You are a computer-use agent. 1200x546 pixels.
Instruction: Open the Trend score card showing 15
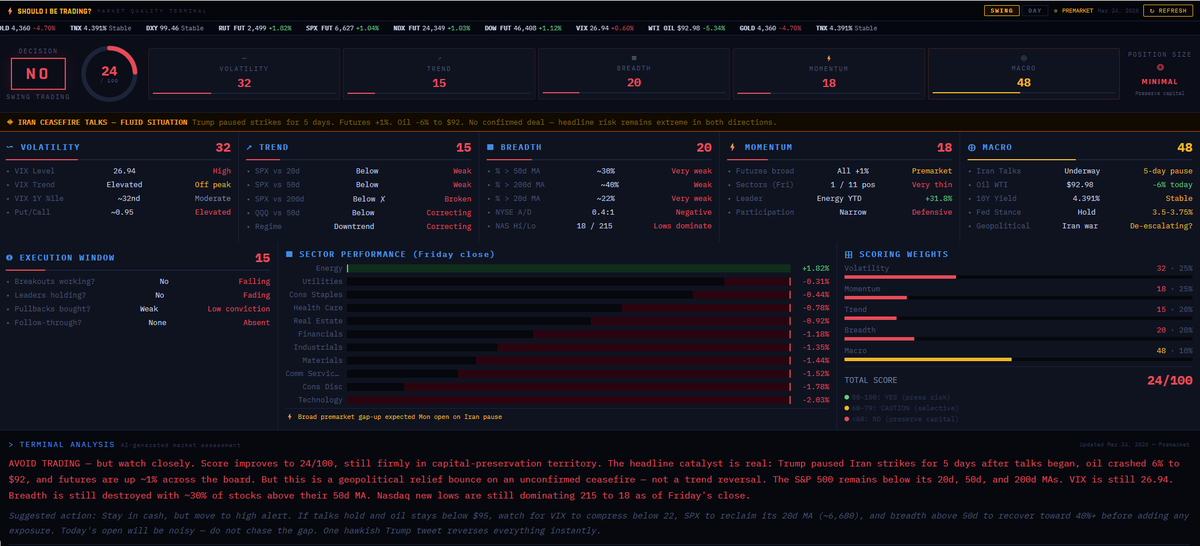pyautogui.click(x=439, y=73)
